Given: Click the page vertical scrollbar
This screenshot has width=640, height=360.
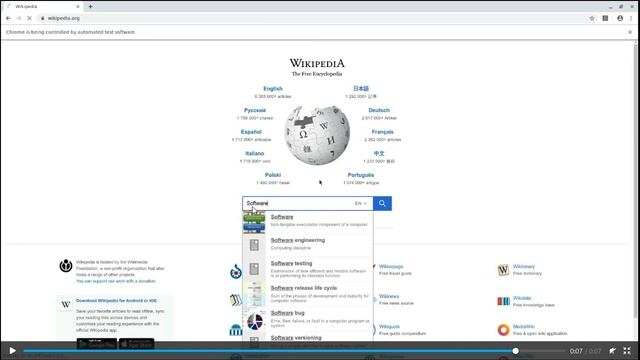Looking at the screenshot, I should coord(636,180).
